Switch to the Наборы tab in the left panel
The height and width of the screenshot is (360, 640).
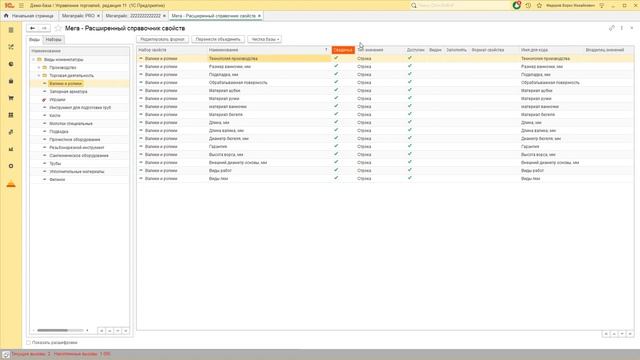[53, 40]
